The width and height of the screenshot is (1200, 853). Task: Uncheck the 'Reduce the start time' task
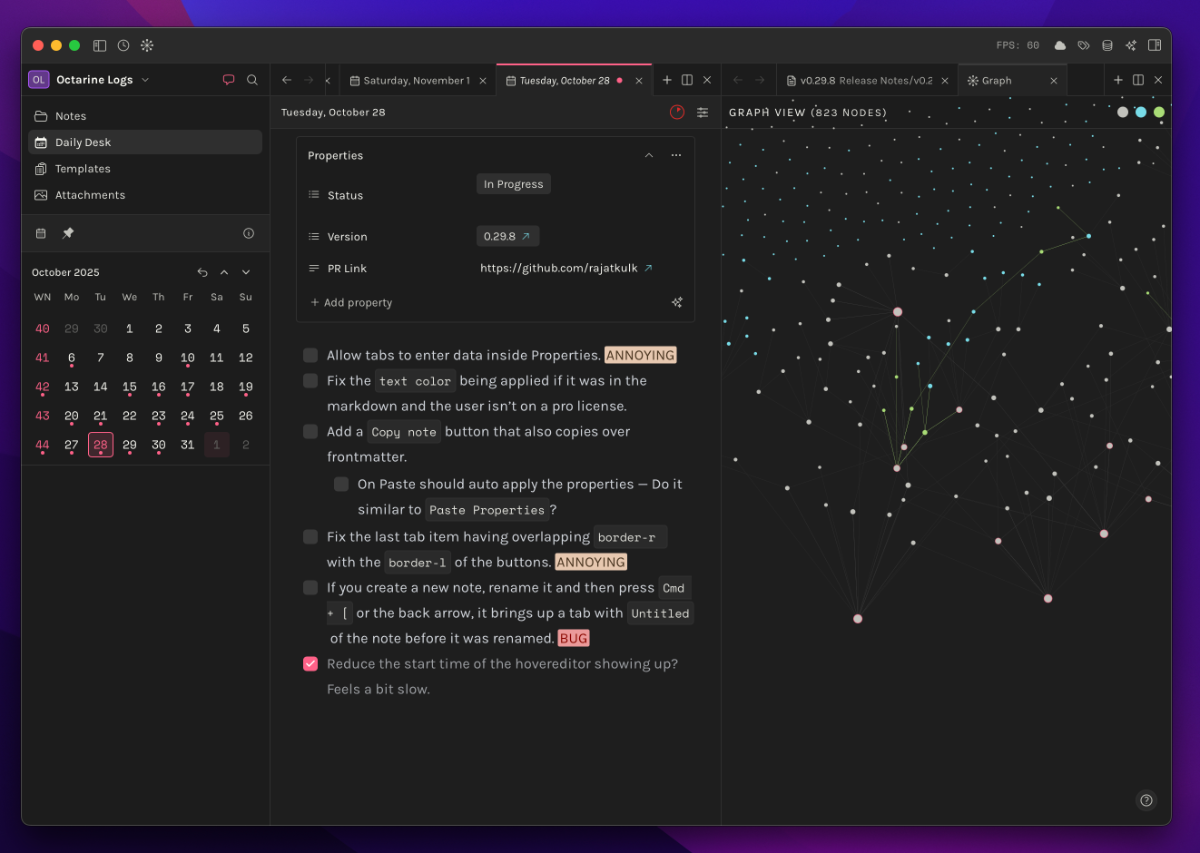click(311, 664)
